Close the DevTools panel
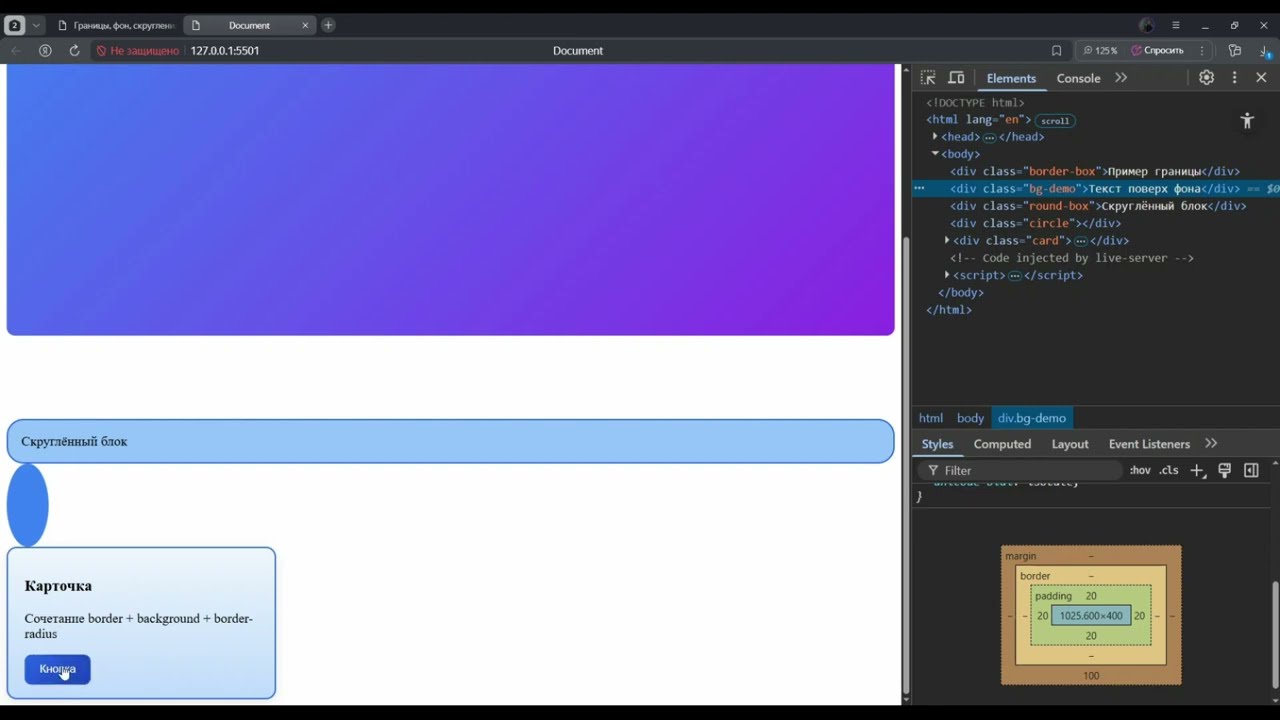The height and width of the screenshot is (720, 1280). tap(1261, 78)
